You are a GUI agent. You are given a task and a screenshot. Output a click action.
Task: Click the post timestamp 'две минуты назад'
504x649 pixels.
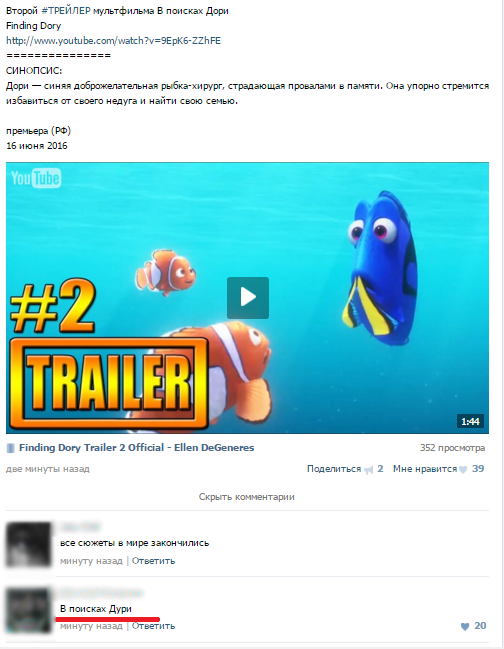[x=48, y=469]
